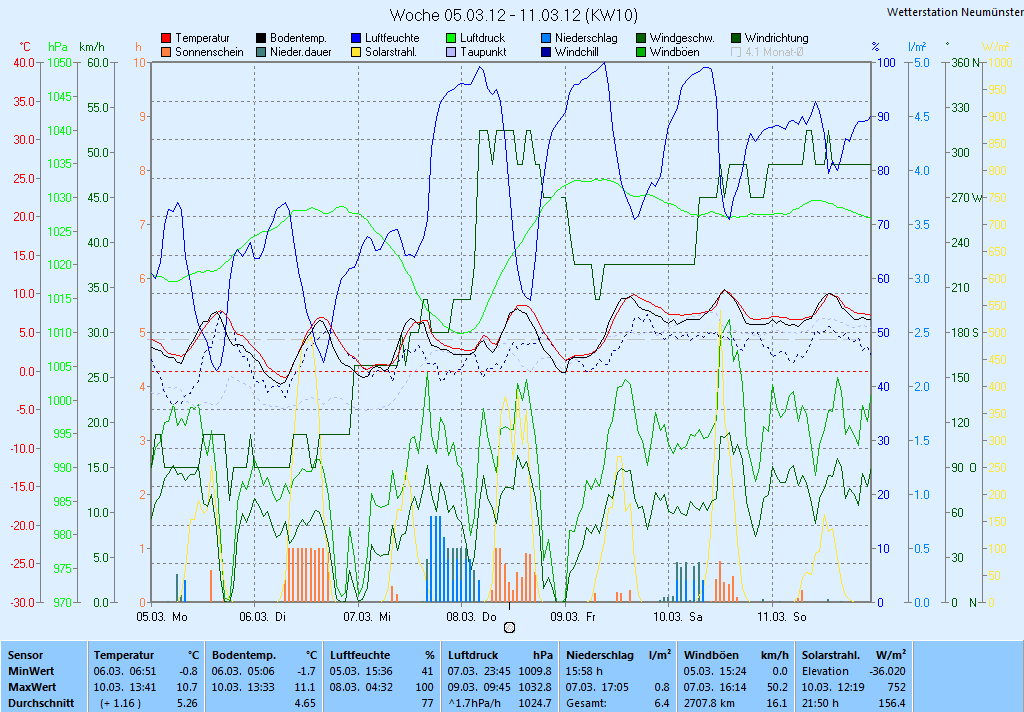Image resolution: width=1024 pixels, height=712 pixels.
Task: Click the Windböen column header in table
Action: [x=711, y=655]
